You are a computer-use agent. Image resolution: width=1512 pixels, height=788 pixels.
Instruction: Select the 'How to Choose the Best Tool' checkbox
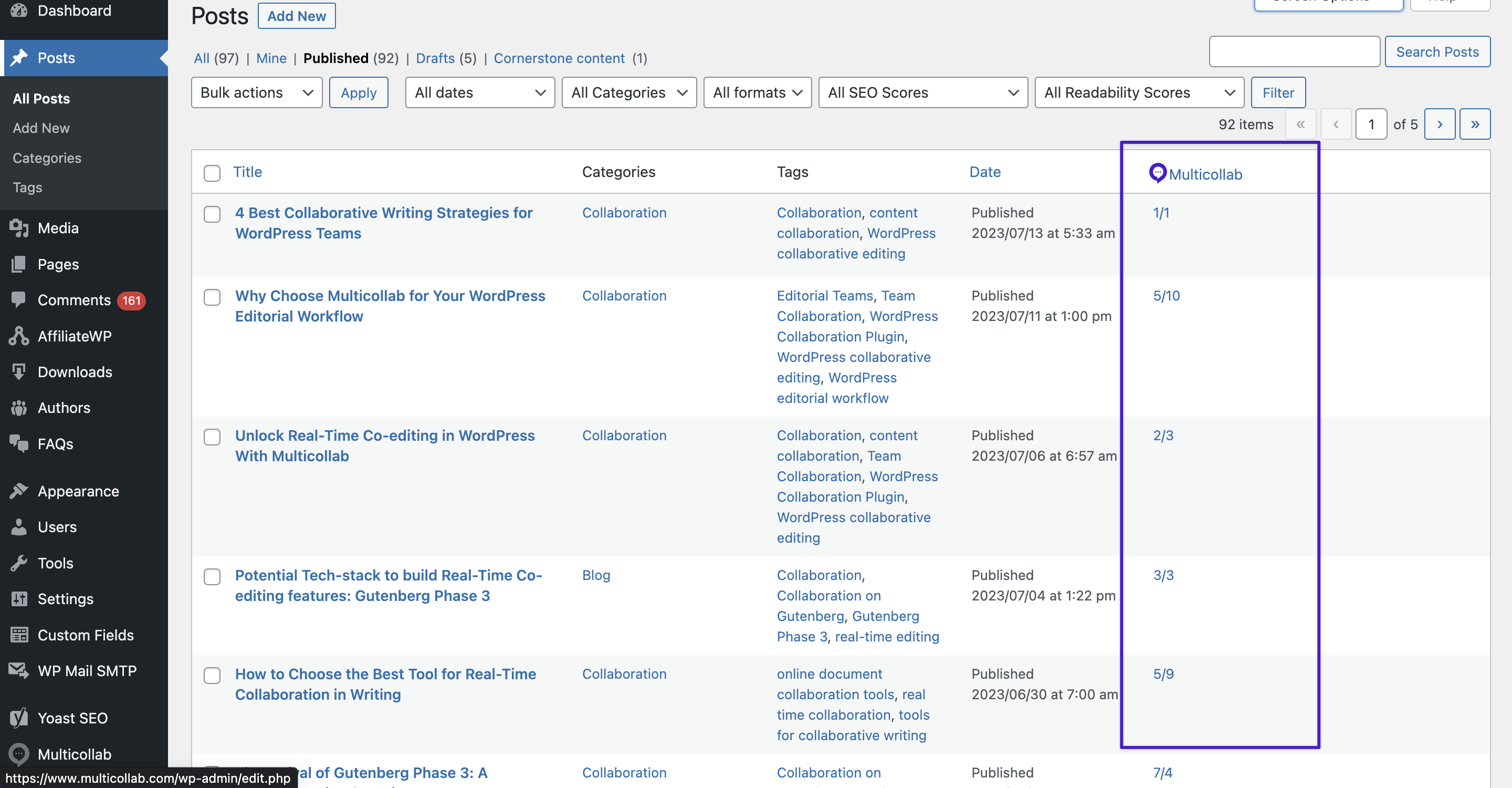[212, 675]
